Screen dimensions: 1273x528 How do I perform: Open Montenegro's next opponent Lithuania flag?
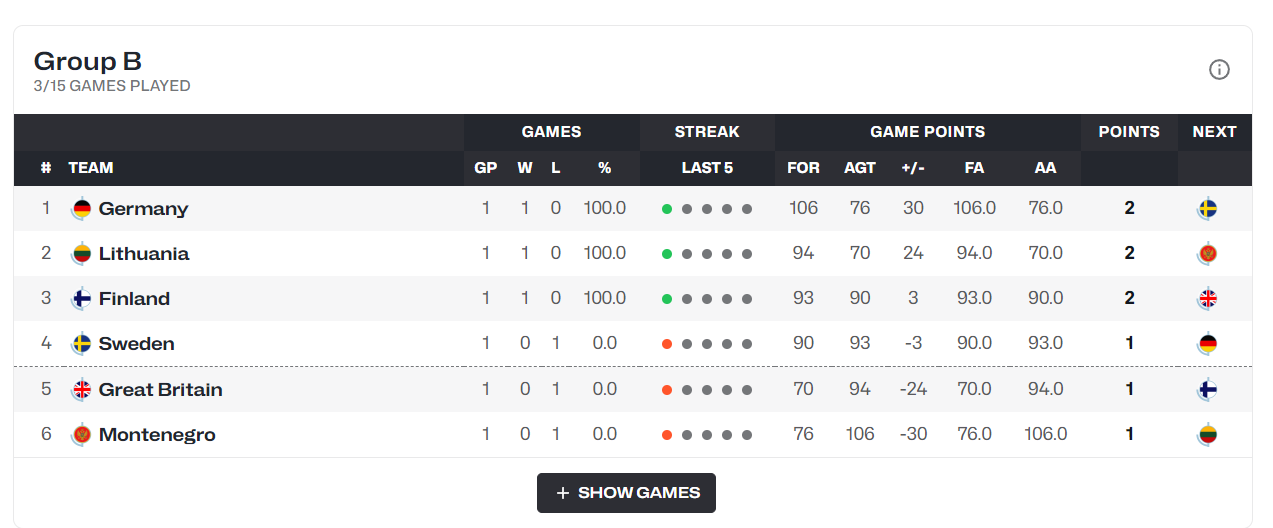tap(1208, 435)
